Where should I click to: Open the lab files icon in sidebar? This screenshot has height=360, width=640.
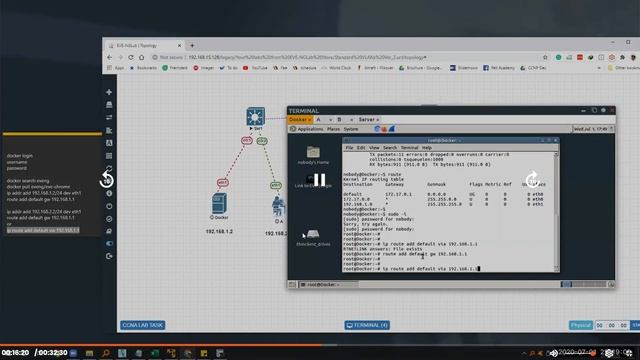click(x=109, y=231)
